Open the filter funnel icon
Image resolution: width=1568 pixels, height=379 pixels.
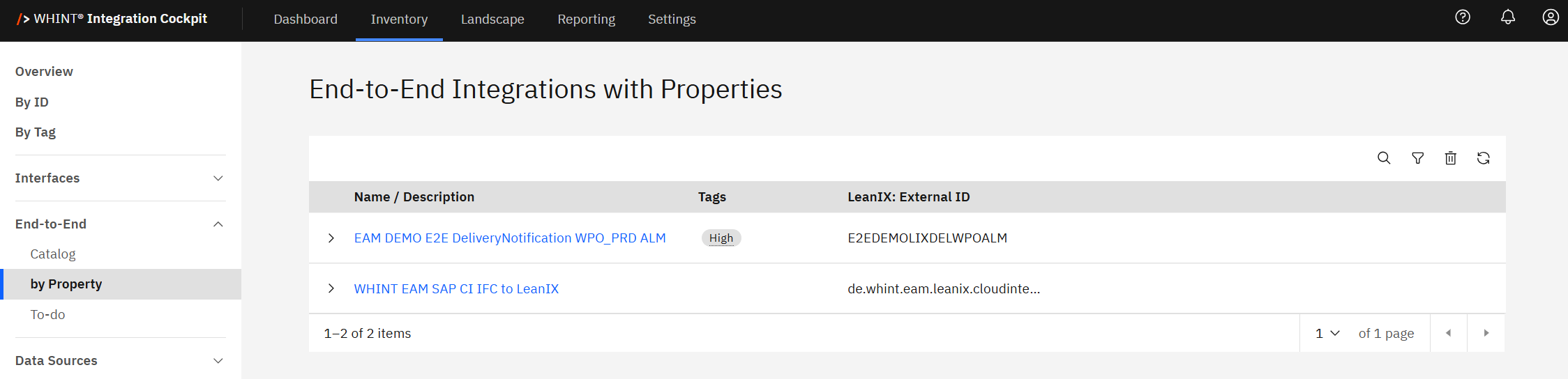[x=1418, y=158]
